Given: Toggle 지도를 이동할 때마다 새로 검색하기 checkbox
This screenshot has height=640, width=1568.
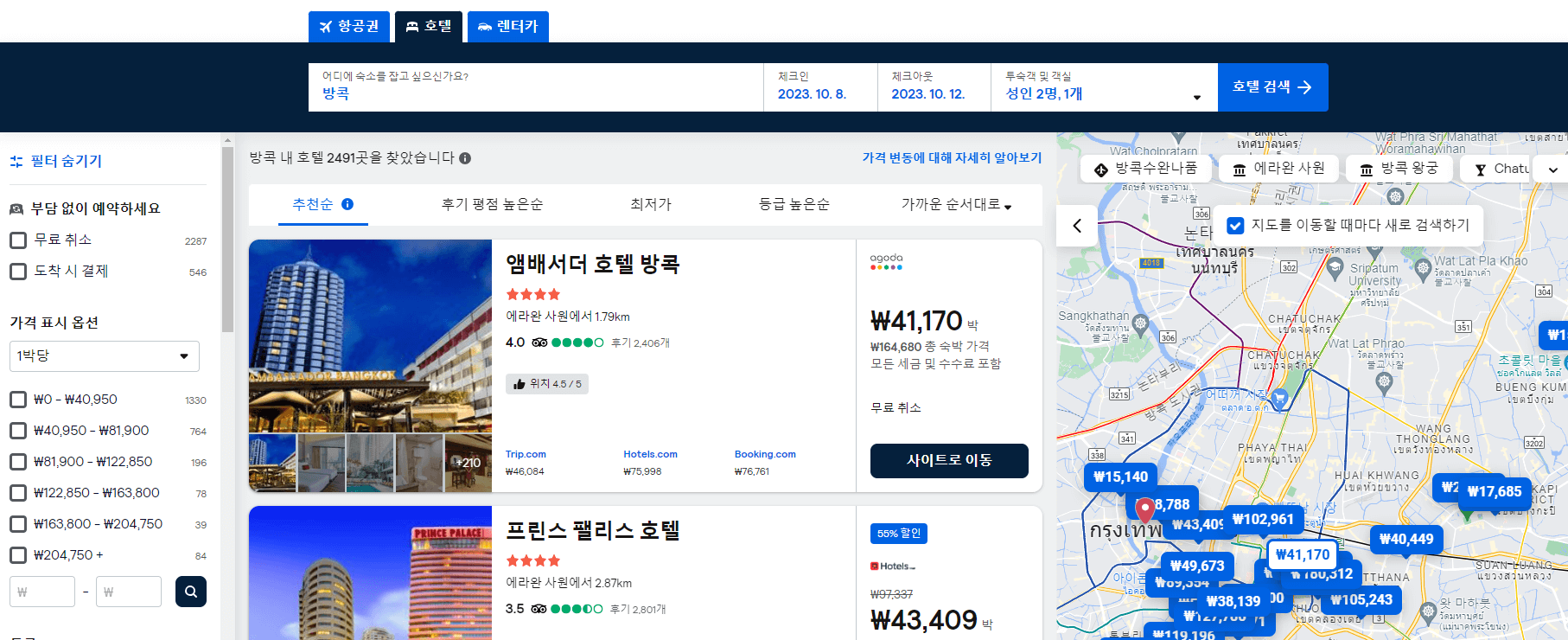Looking at the screenshot, I should point(1236,226).
